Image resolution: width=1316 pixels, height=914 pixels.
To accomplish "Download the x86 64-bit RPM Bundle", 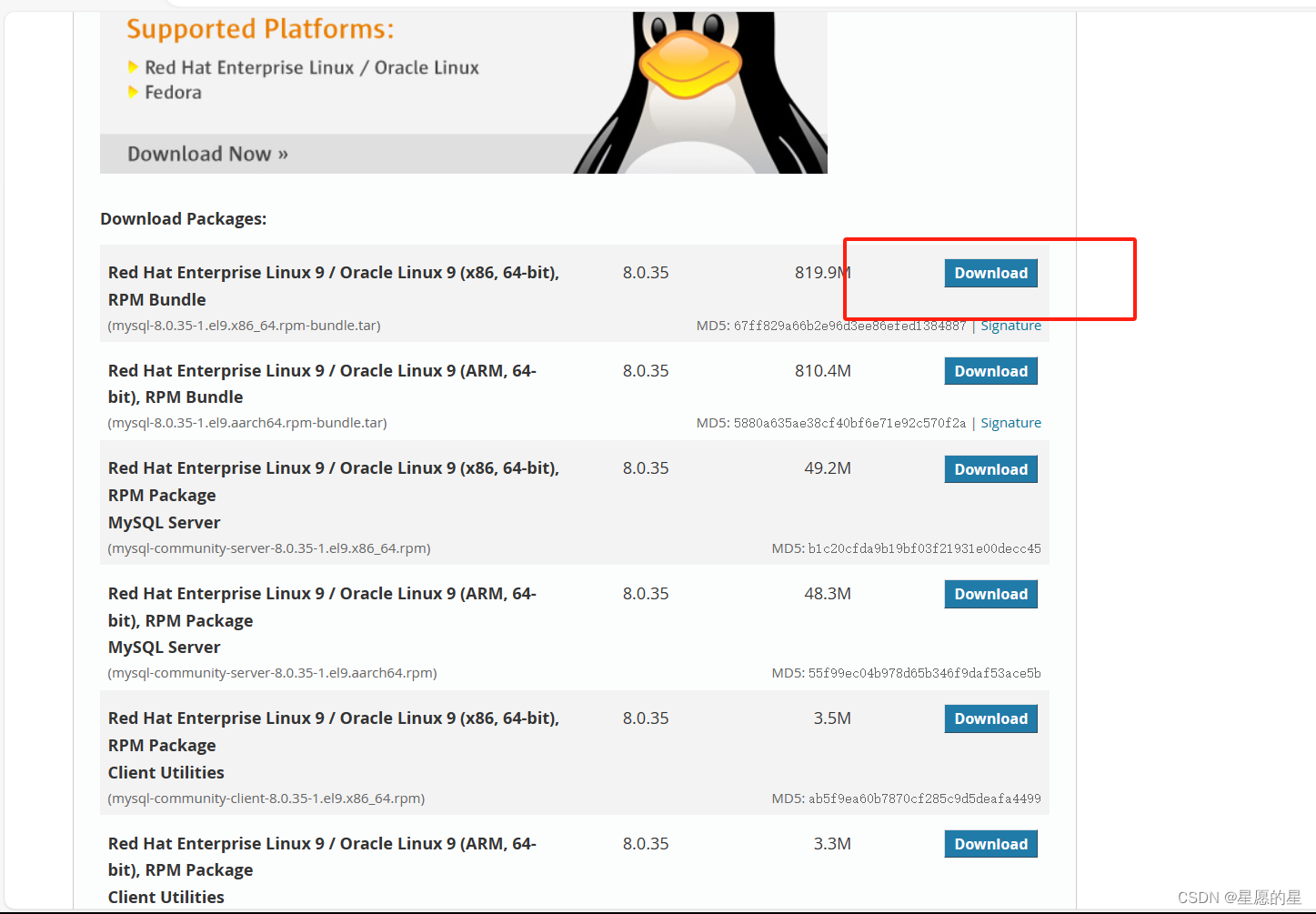I will point(990,273).
